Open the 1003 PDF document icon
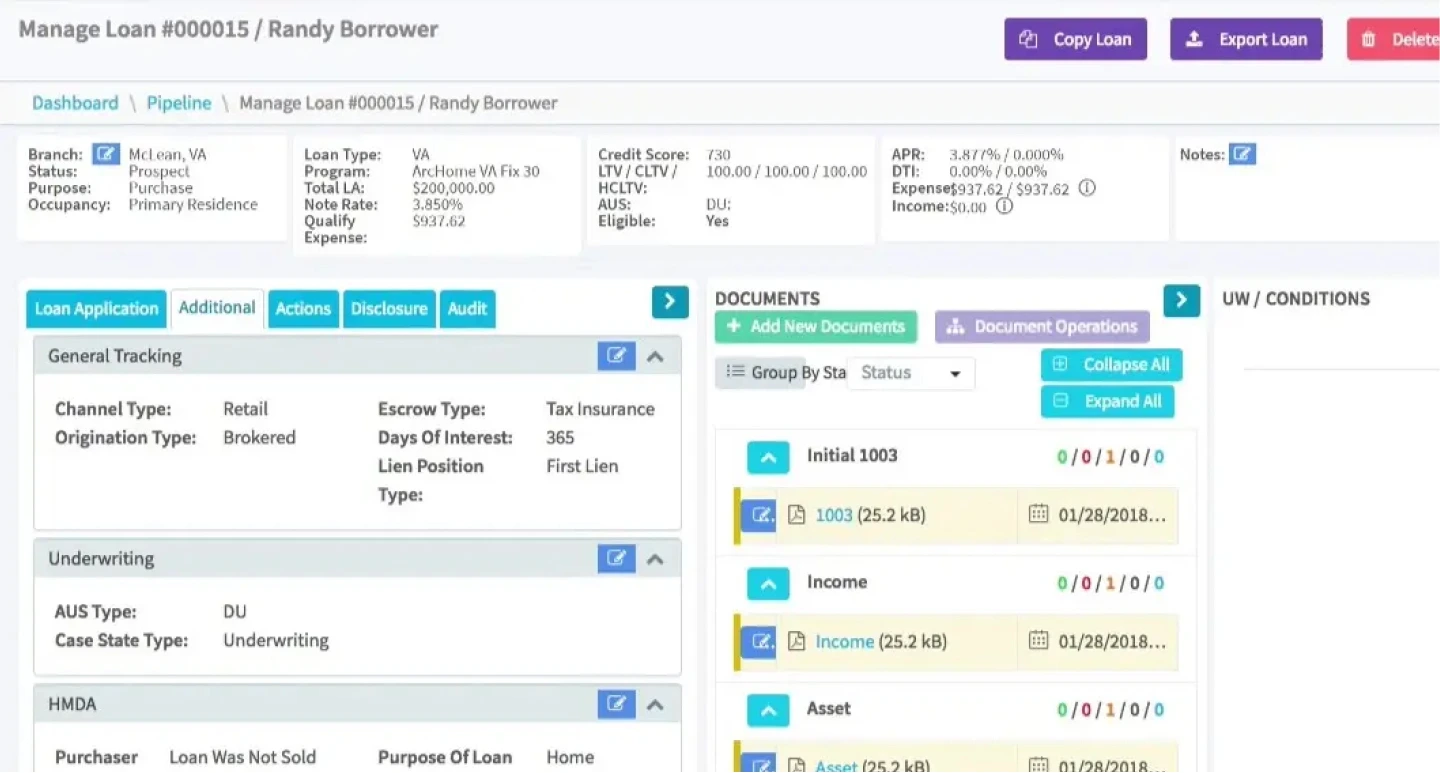1440x773 pixels. click(795, 515)
